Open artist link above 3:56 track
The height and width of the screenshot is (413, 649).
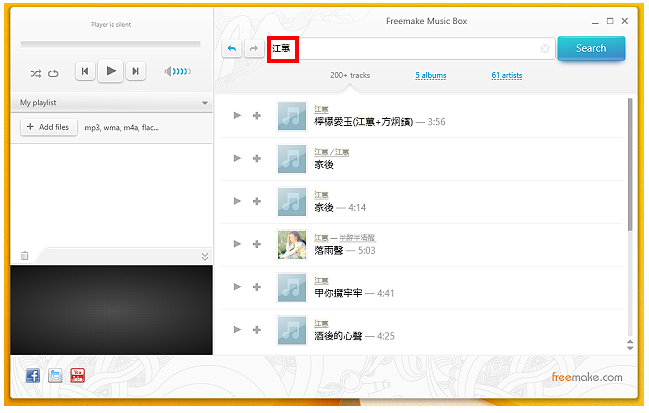(321, 109)
